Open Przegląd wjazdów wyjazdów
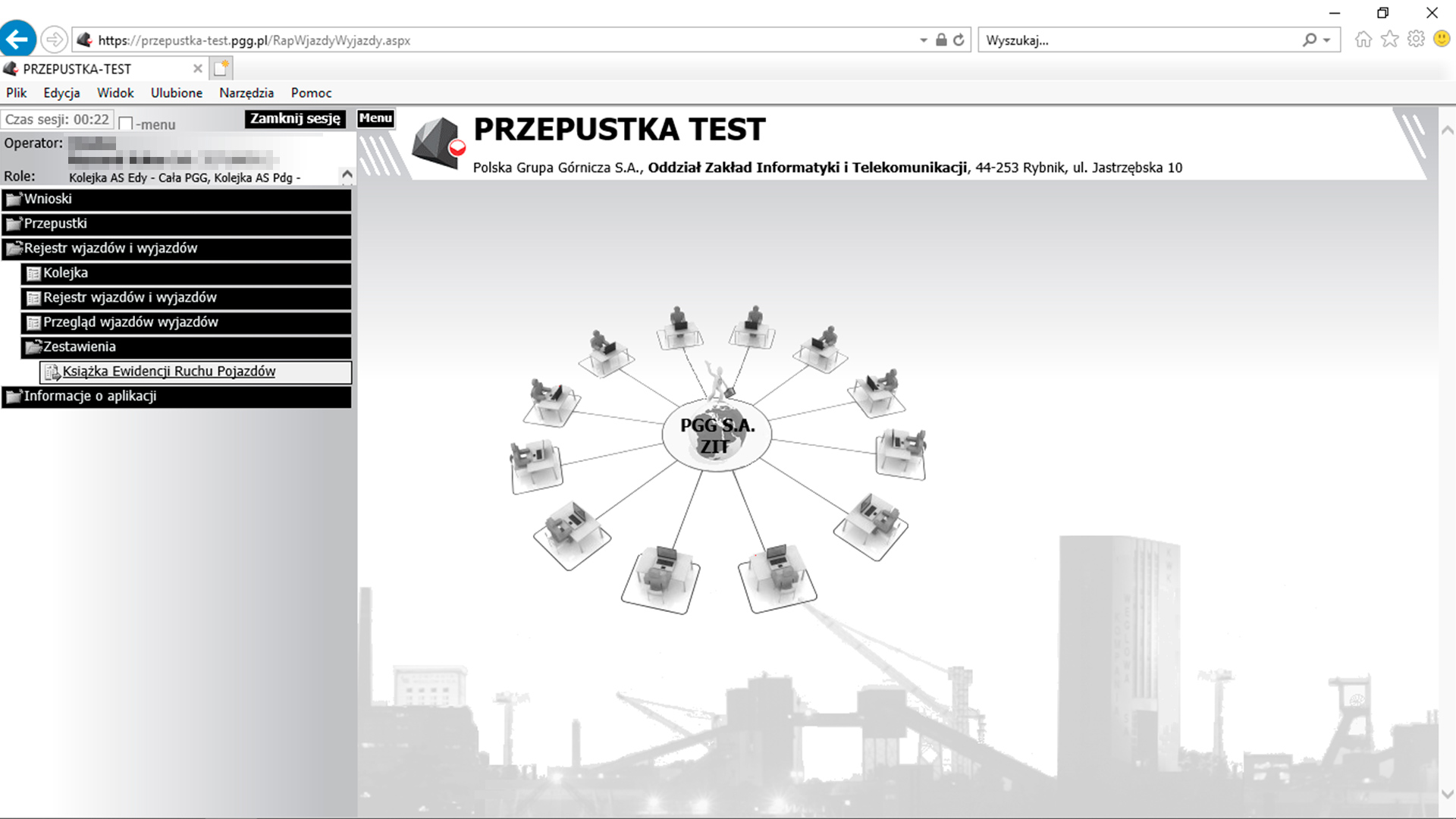 187,323
